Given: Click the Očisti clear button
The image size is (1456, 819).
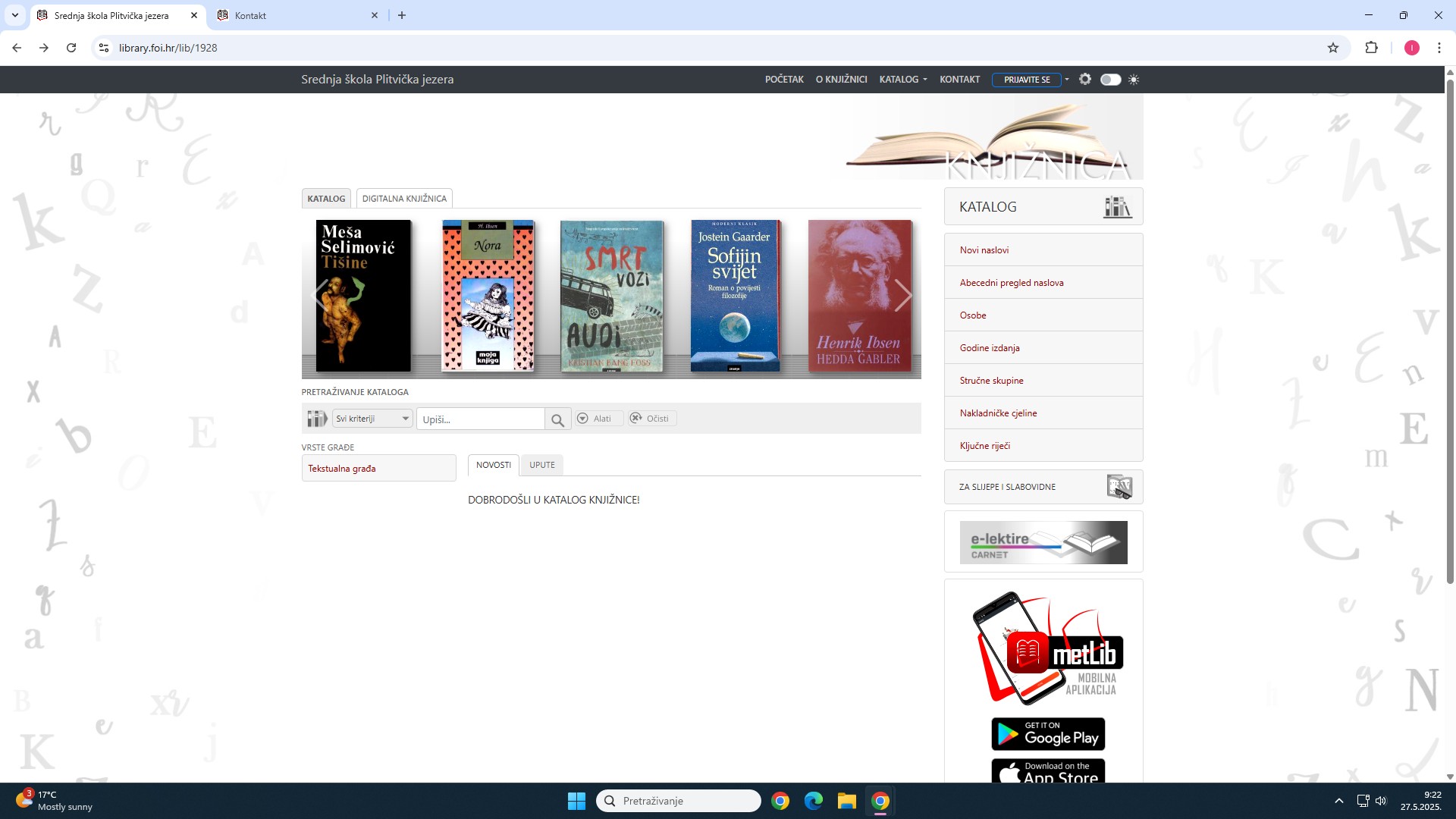Looking at the screenshot, I should [x=652, y=419].
